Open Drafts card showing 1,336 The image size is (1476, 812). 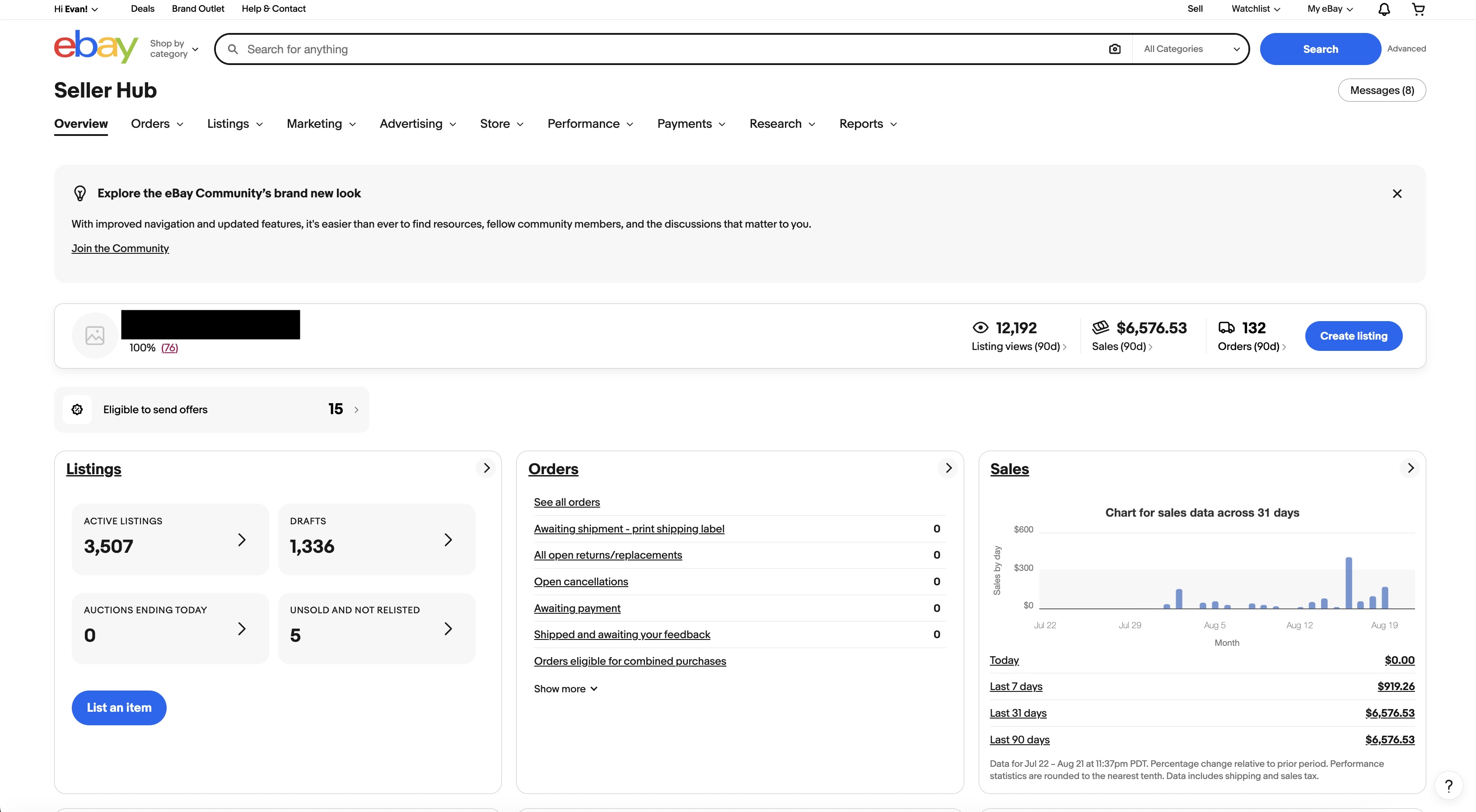[376, 539]
